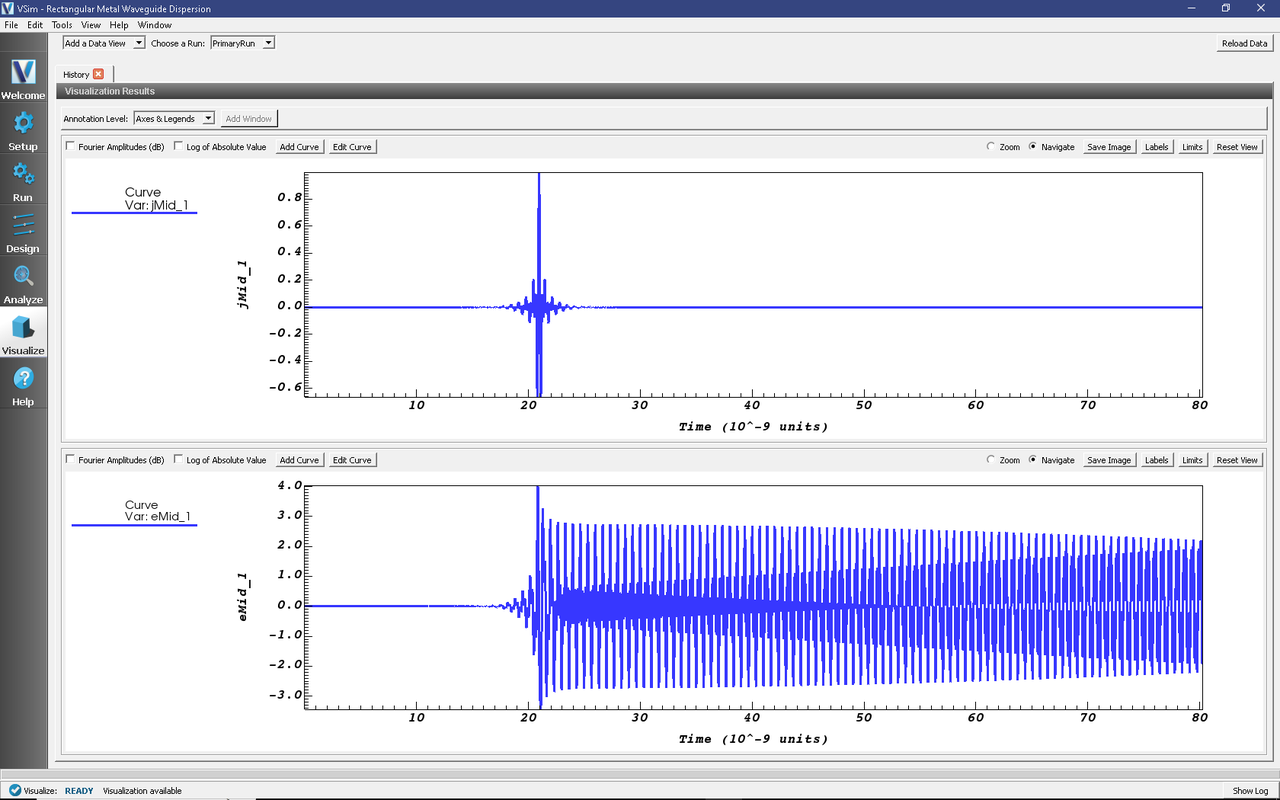Open the View menu
Viewport: 1280px width, 800px height.
pyautogui.click(x=90, y=24)
